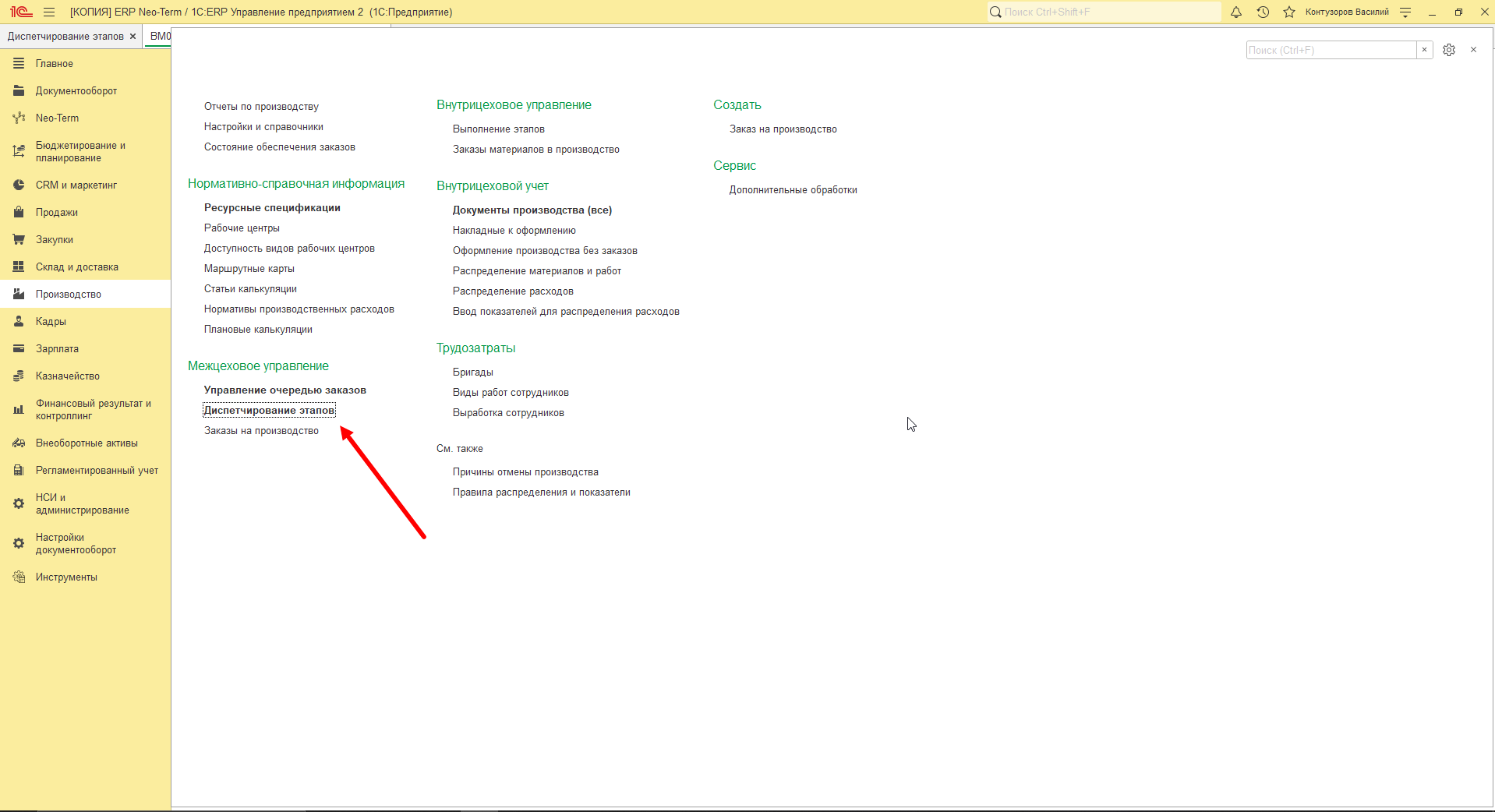Open Казначейство section
The height and width of the screenshot is (812, 1495).
85,376
